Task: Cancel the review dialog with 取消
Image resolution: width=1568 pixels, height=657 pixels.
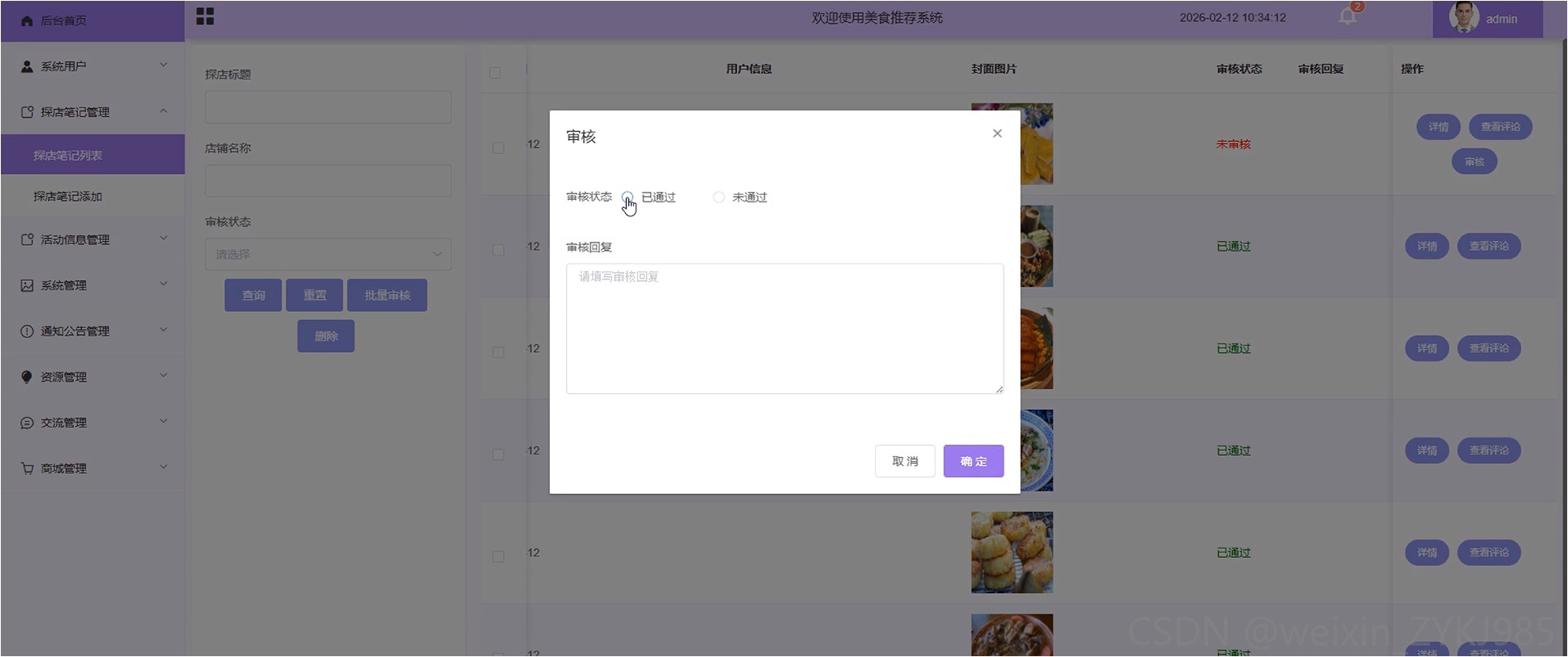Action: [904, 461]
